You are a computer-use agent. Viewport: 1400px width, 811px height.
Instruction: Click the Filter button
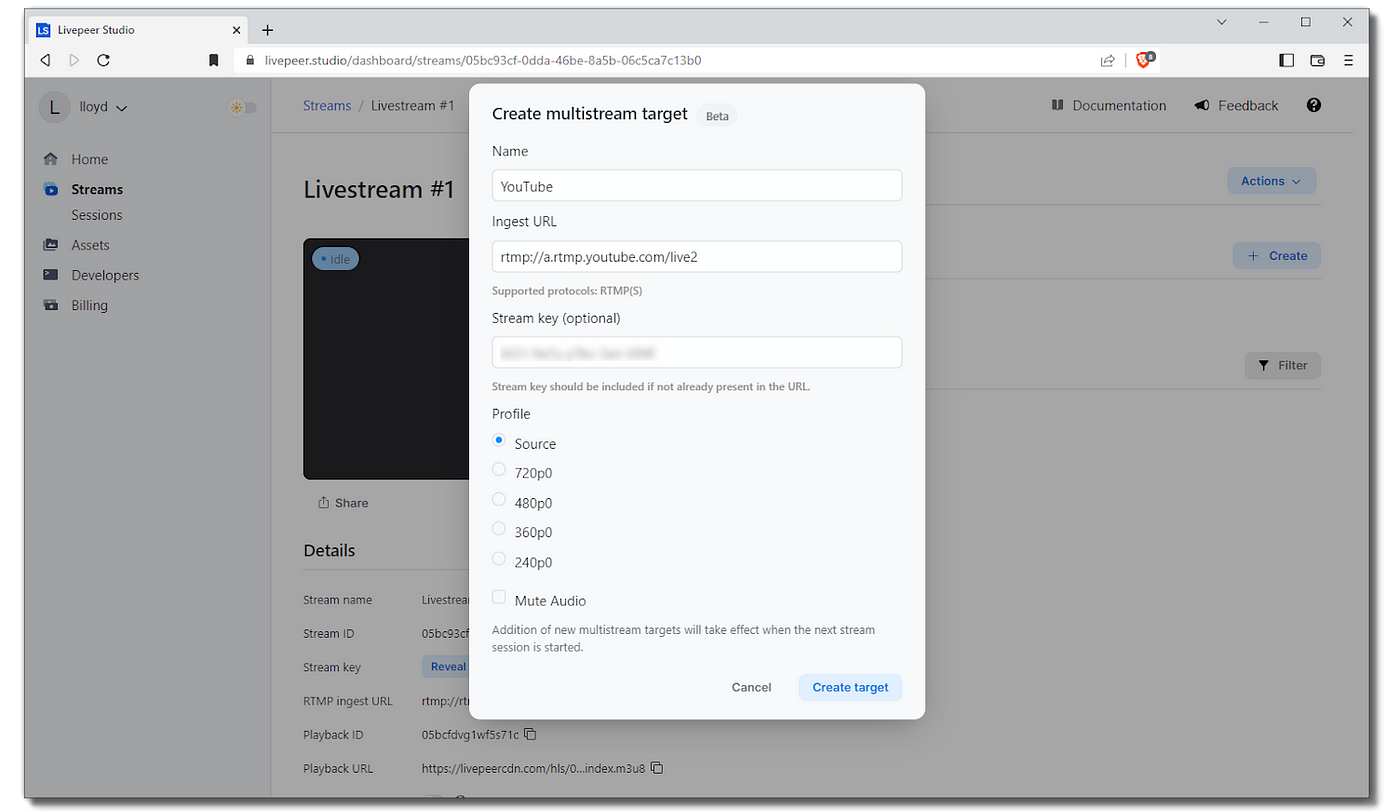[x=1283, y=366]
